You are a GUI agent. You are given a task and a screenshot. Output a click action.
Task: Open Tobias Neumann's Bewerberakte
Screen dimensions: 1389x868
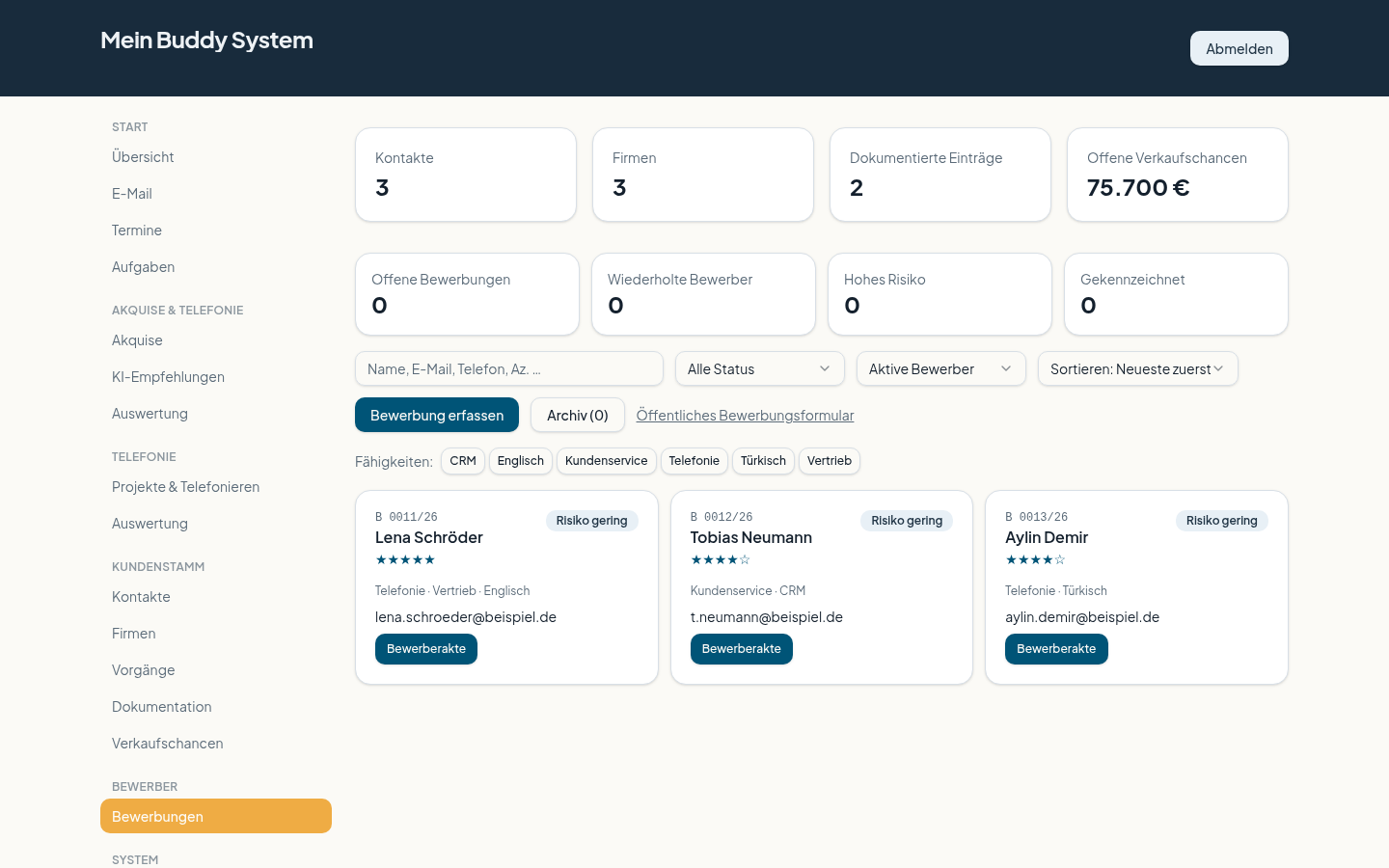coord(741,649)
